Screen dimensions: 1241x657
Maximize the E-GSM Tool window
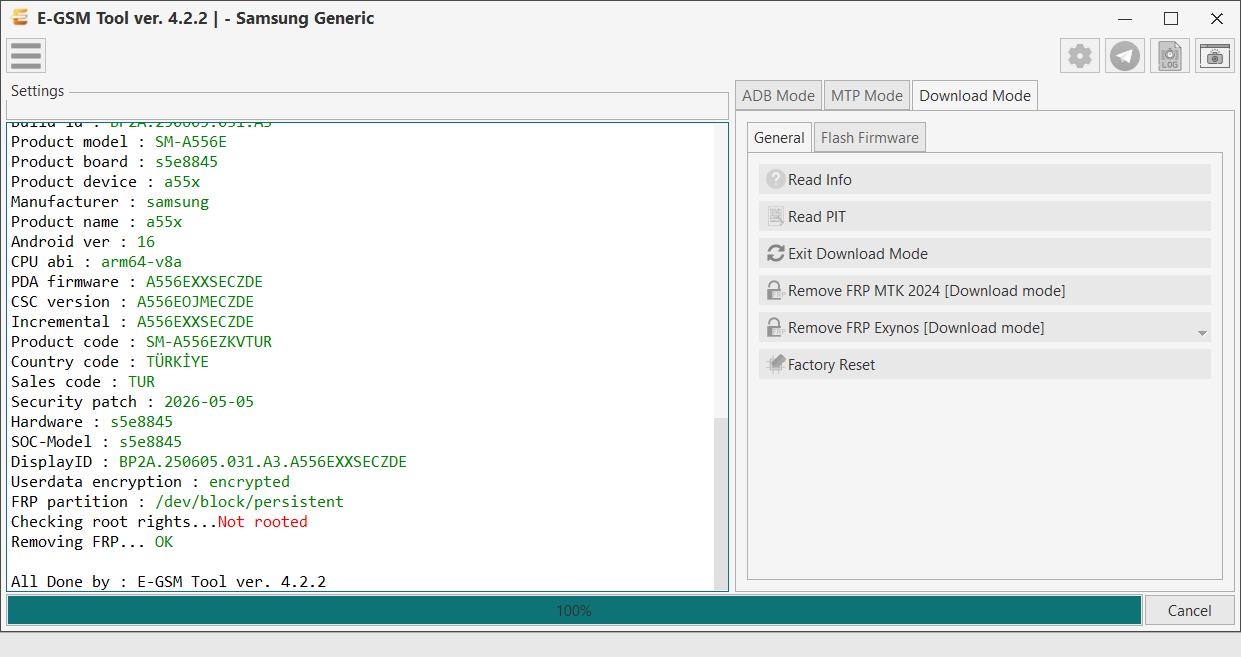tap(1171, 18)
